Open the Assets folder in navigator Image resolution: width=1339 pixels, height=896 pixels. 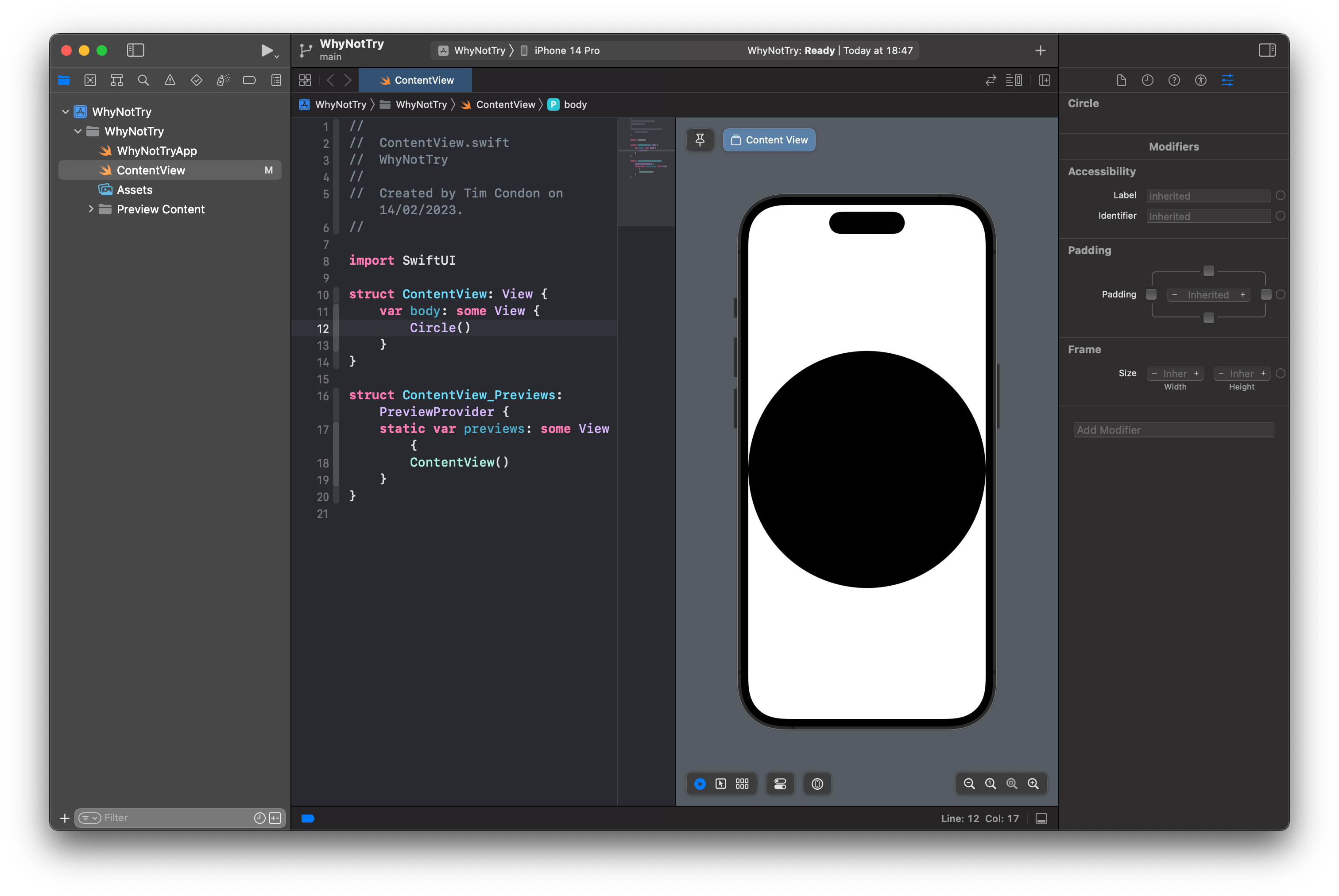point(135,189)
